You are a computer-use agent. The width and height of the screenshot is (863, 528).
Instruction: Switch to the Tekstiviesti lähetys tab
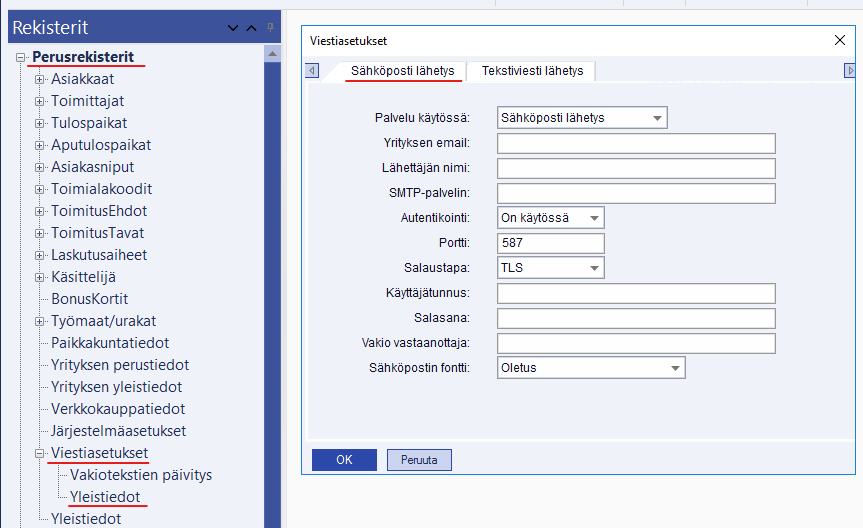point(532,71)
